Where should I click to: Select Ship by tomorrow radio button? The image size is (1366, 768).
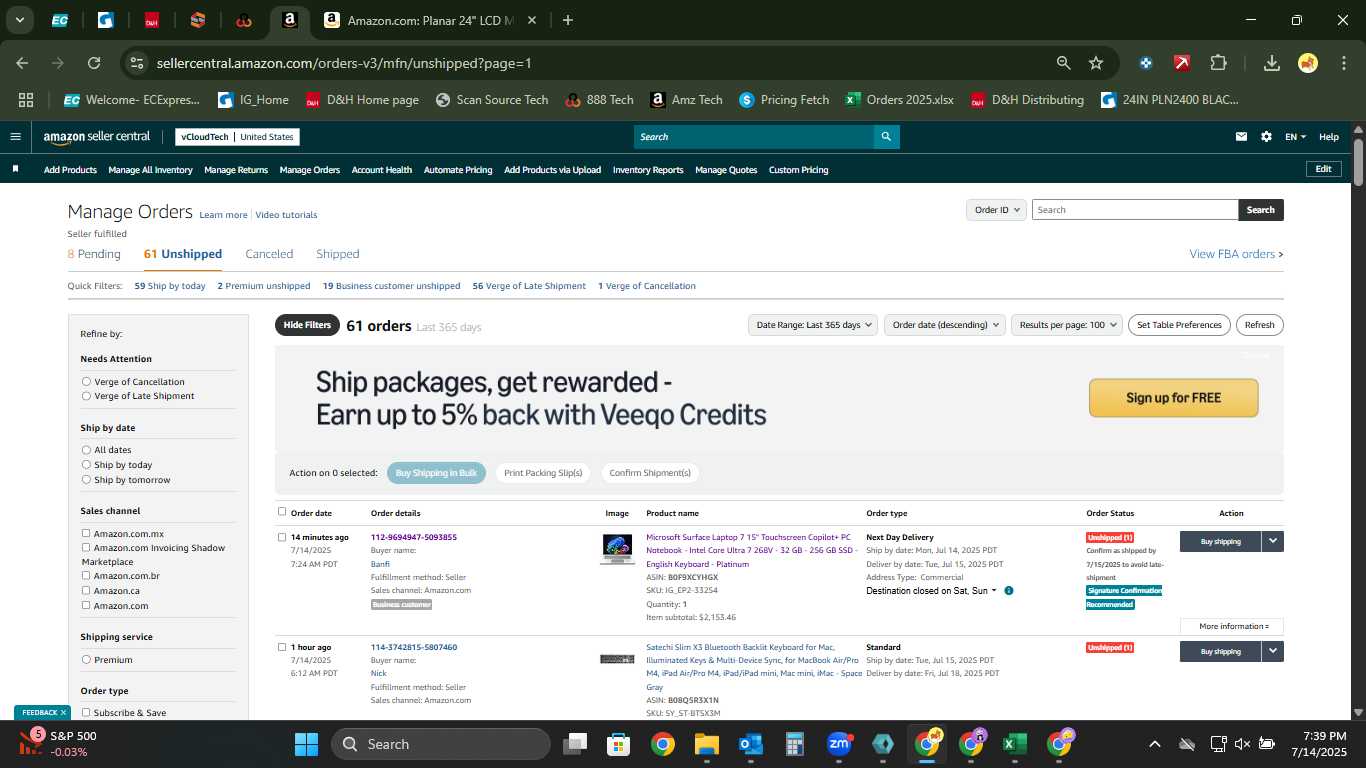pos(86,480)
